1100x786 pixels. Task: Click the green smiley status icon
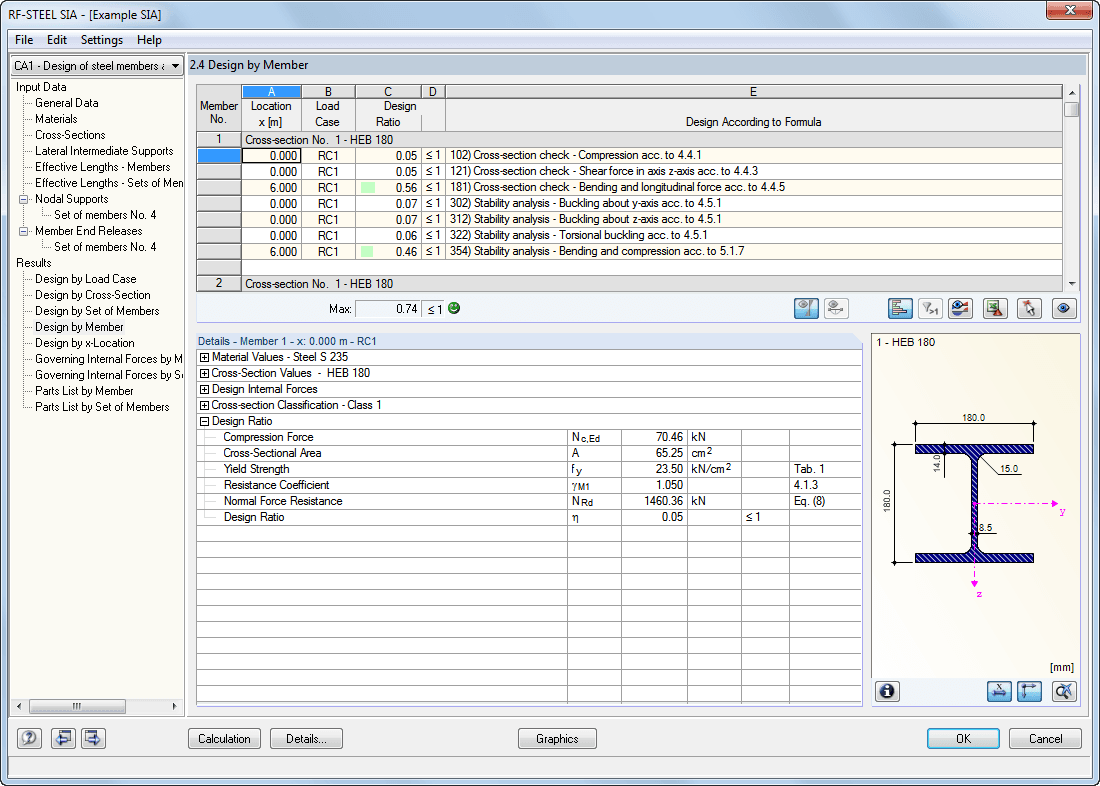(454, 308)
